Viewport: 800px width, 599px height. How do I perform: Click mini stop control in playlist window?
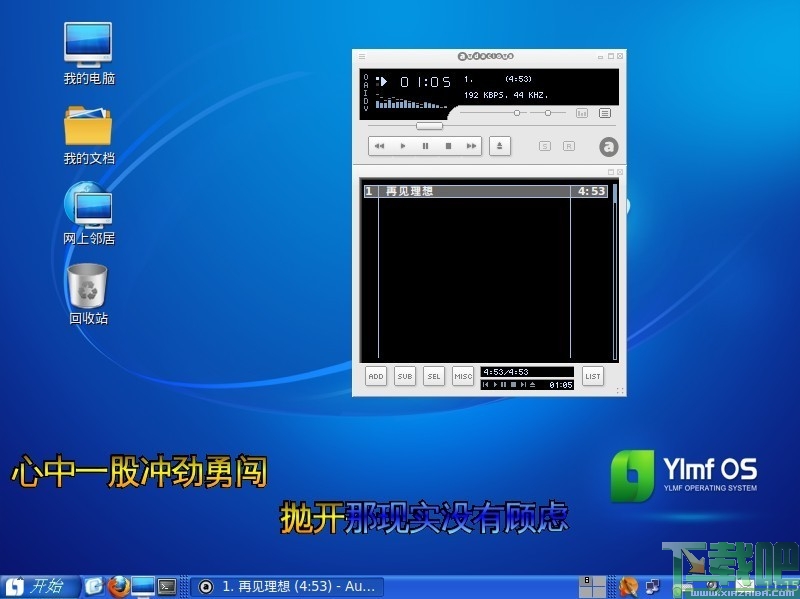tap(513, 385)
